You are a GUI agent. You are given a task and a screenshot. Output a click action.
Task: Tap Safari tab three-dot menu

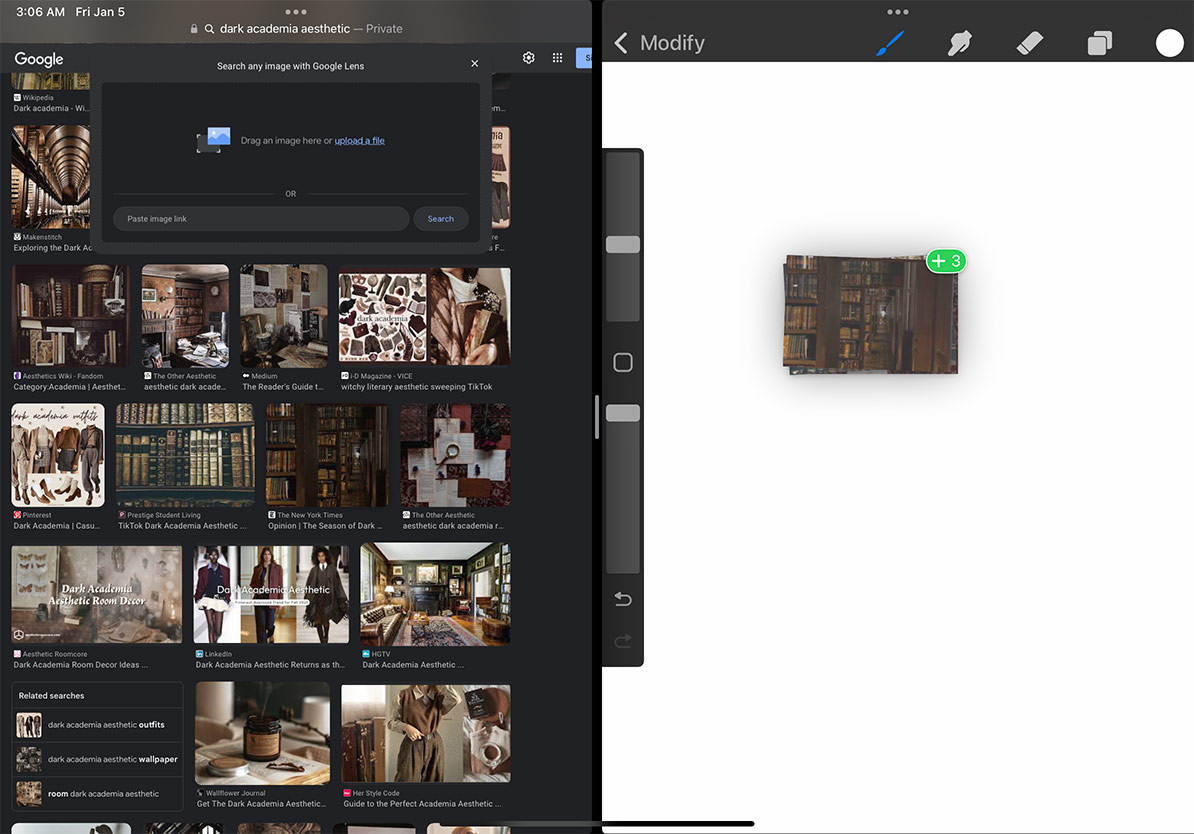294,10
